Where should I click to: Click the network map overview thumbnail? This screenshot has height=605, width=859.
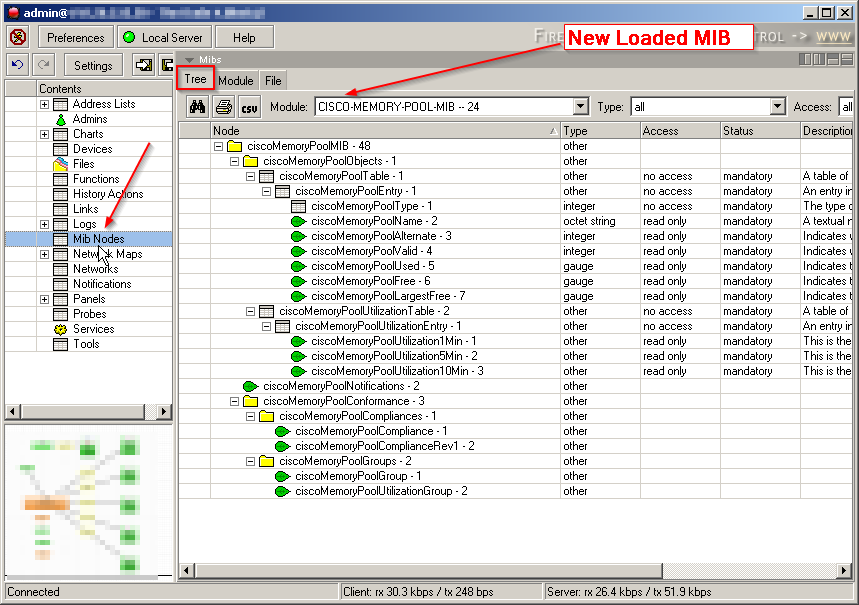(88, 502)
